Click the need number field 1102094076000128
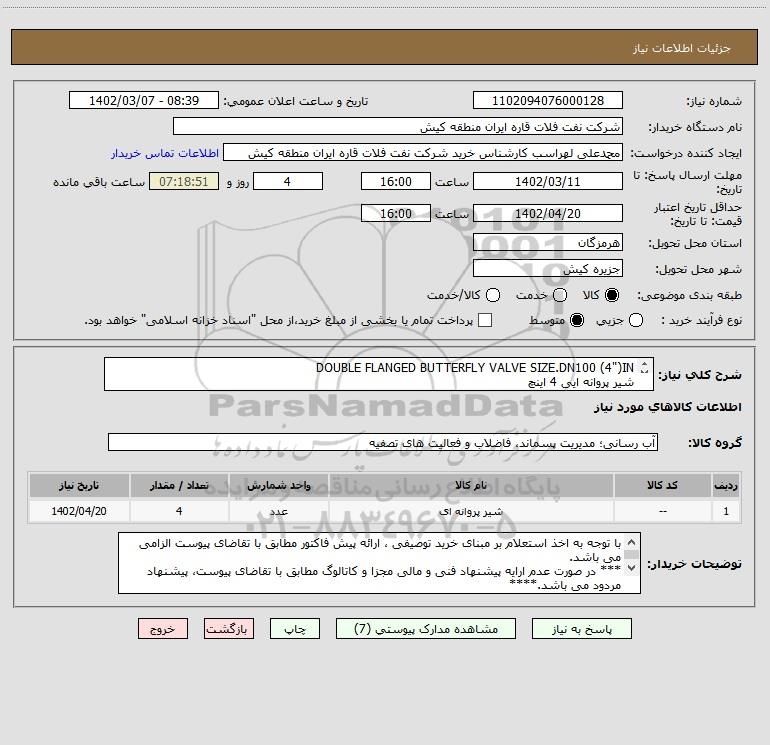The height and width of the screenshot is (745, 770). [x=548, y=101]
